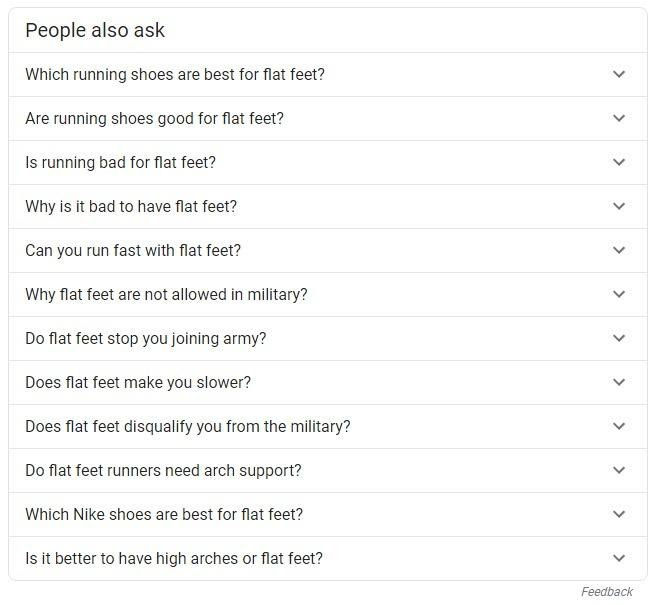The width and height of the screenshot is (667, 605).
Task: Open chevron for 'Does flat feet make you slower?'
Action: pos(619,382)
